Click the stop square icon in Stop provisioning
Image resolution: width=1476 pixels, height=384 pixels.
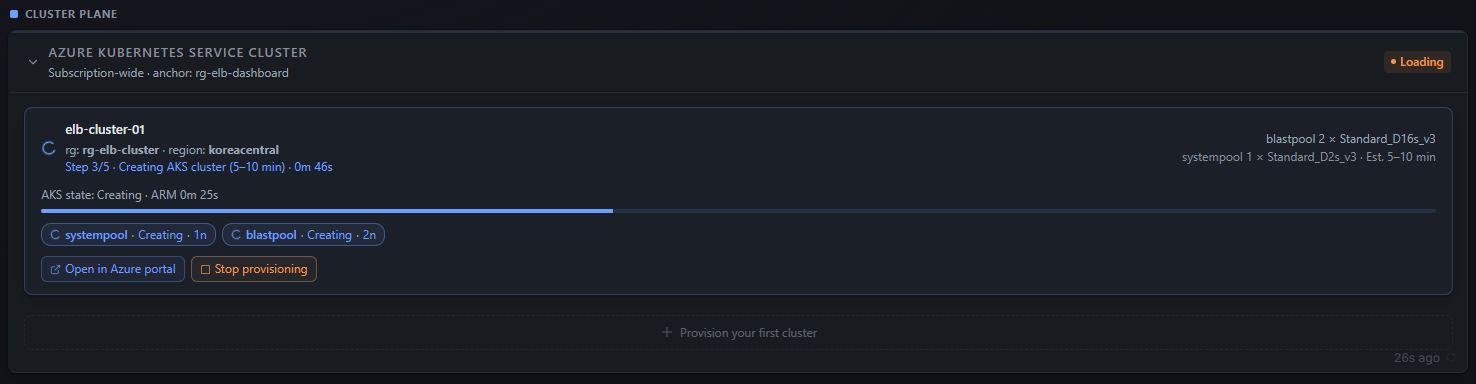(205, 269)
